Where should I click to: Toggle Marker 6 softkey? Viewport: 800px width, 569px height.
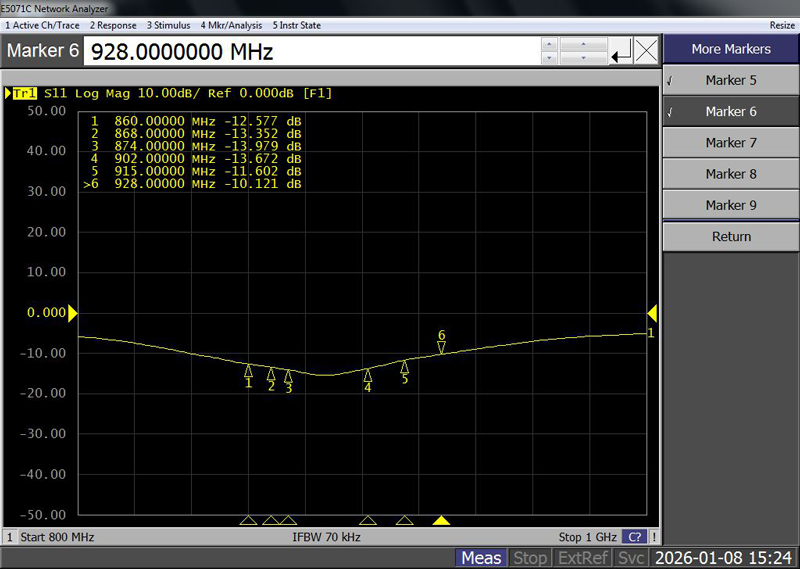(x=731, y=111)
